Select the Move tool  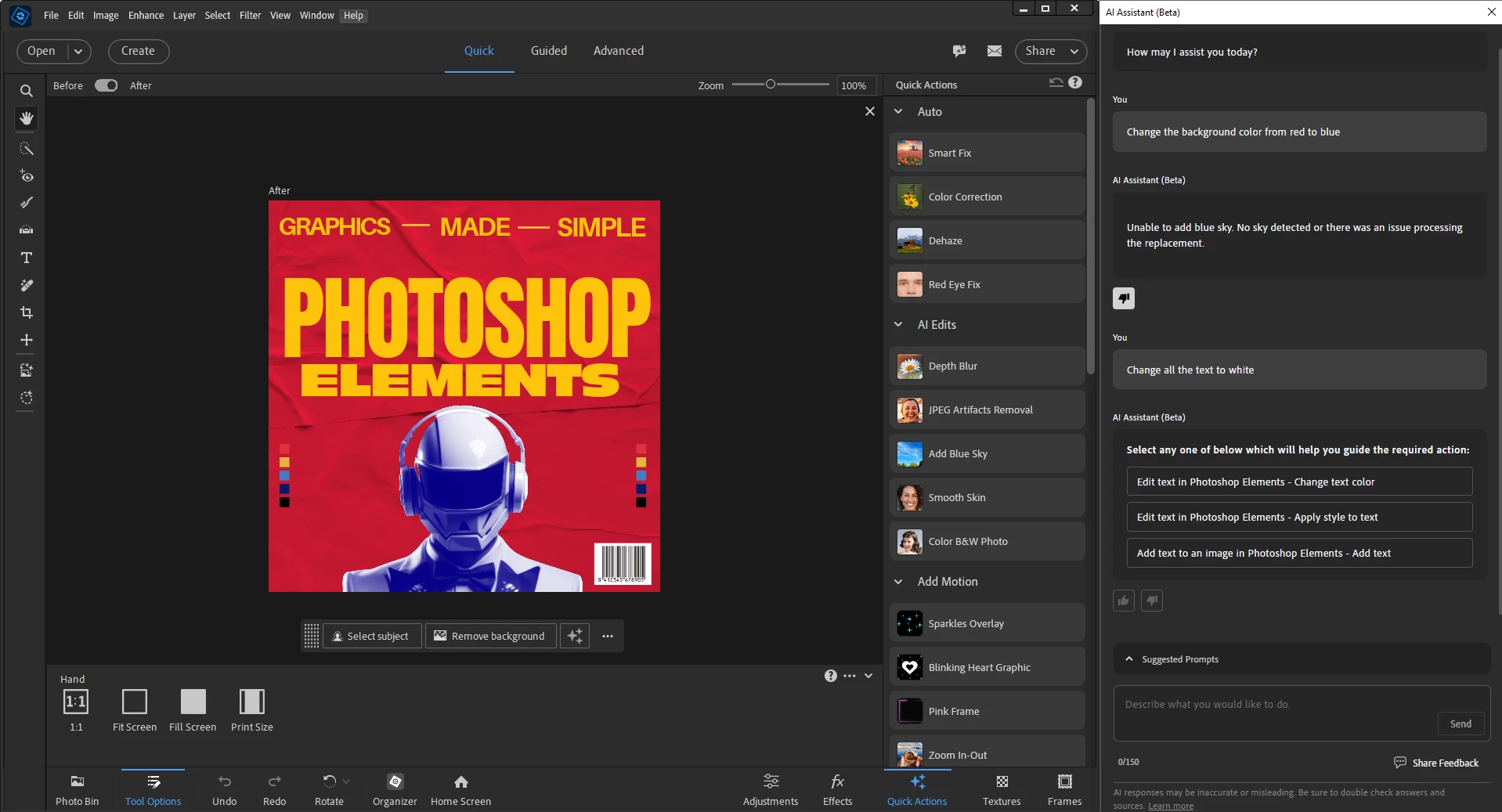(x=26, y=340)
